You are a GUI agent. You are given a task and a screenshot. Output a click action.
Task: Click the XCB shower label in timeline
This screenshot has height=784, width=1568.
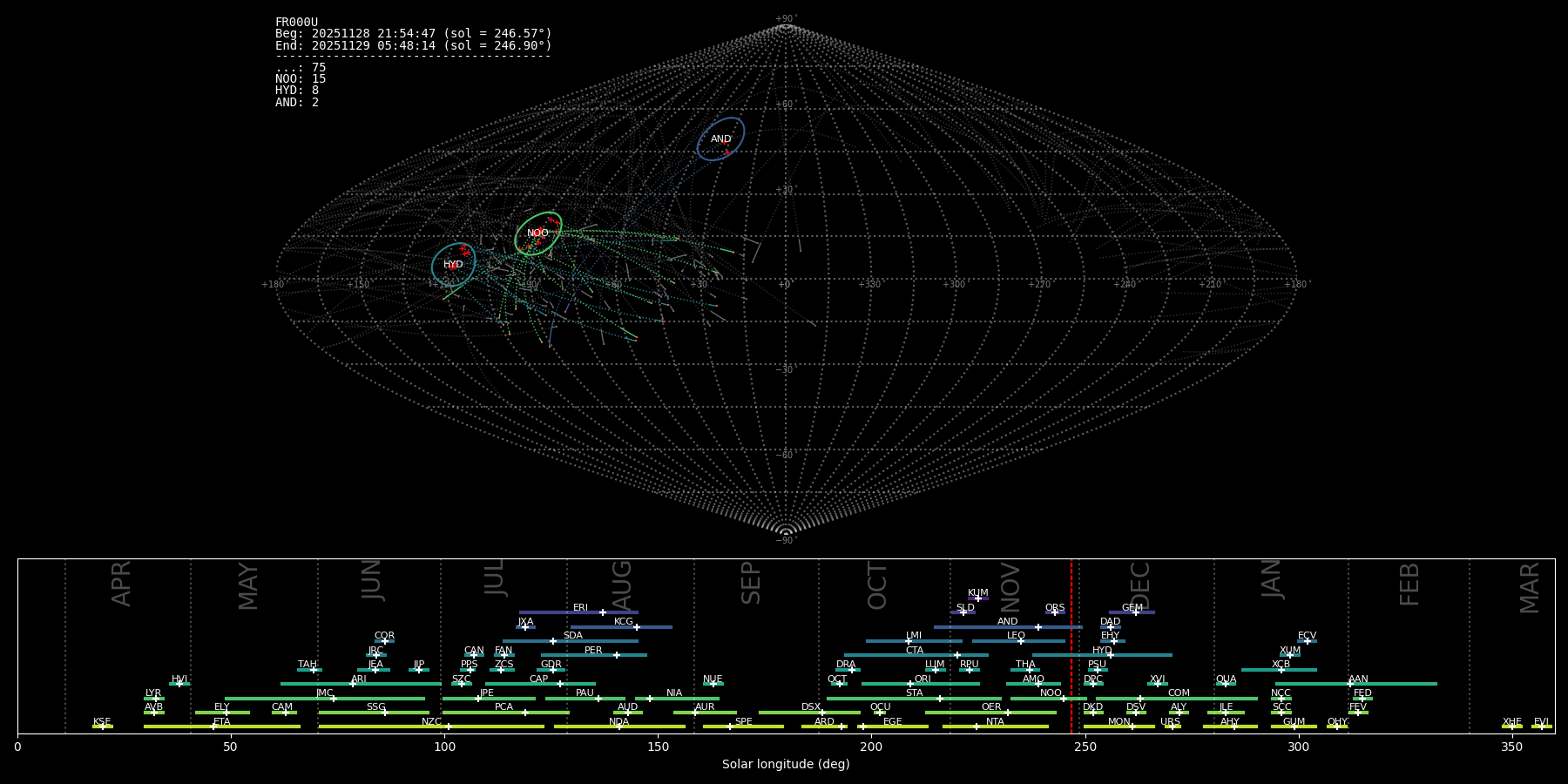pos(1281,665)
